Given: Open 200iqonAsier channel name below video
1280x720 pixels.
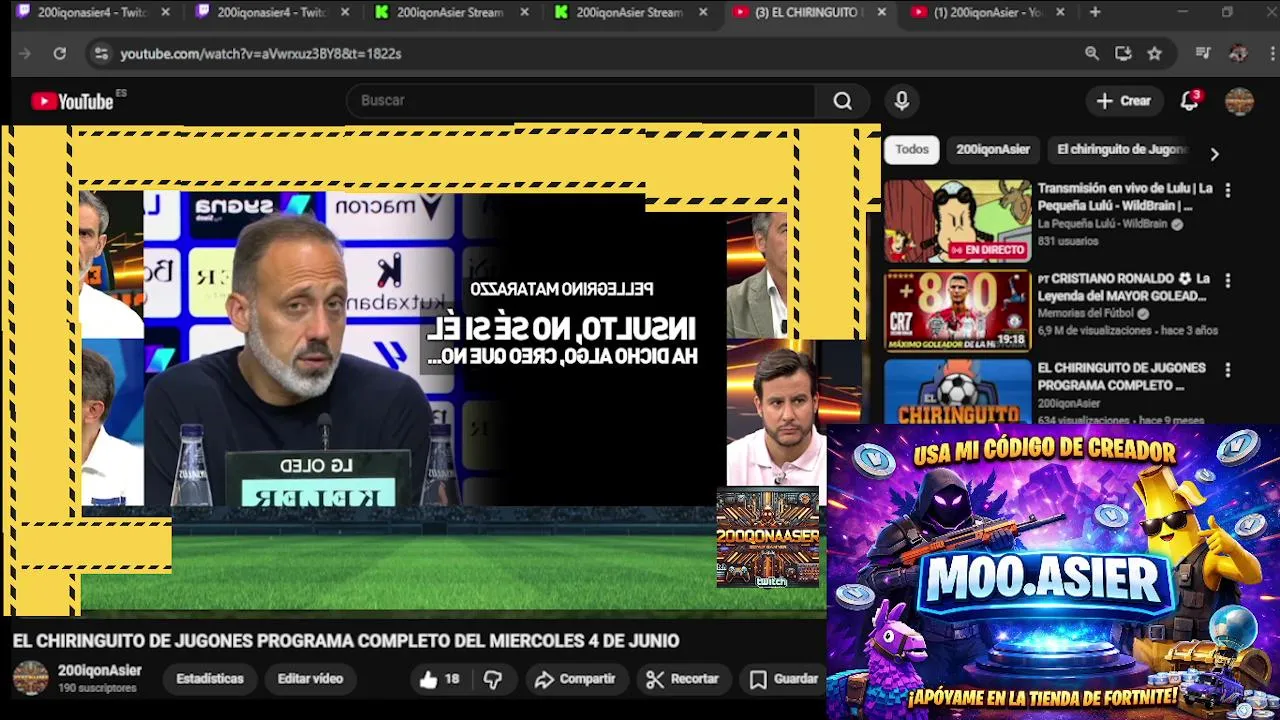Looking at the screenshot, I should (99, 671).
